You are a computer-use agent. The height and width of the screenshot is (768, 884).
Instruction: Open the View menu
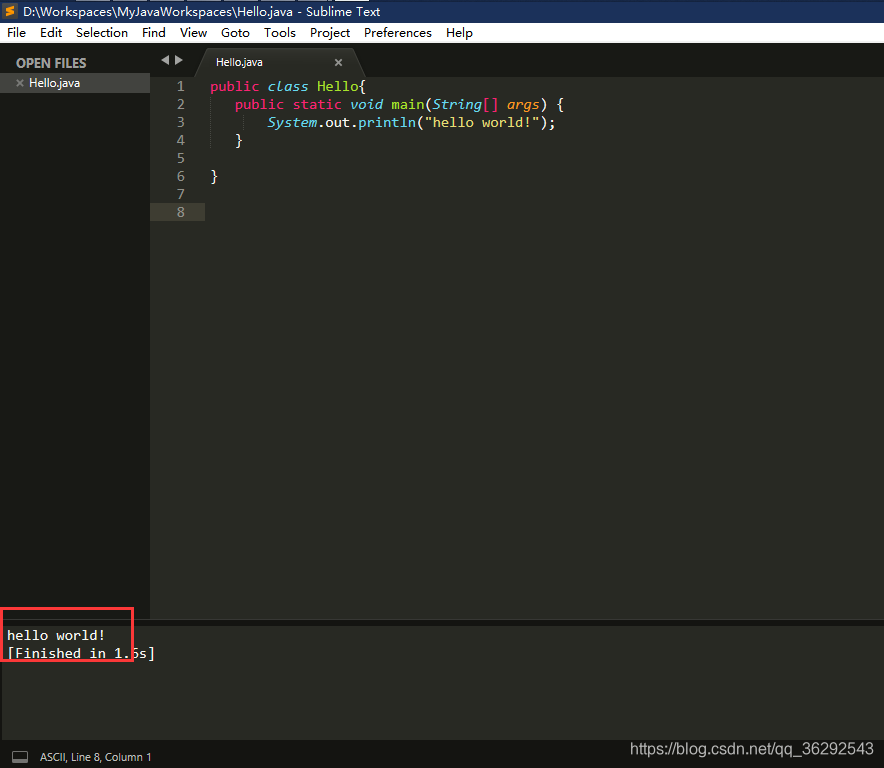point(193,32)
